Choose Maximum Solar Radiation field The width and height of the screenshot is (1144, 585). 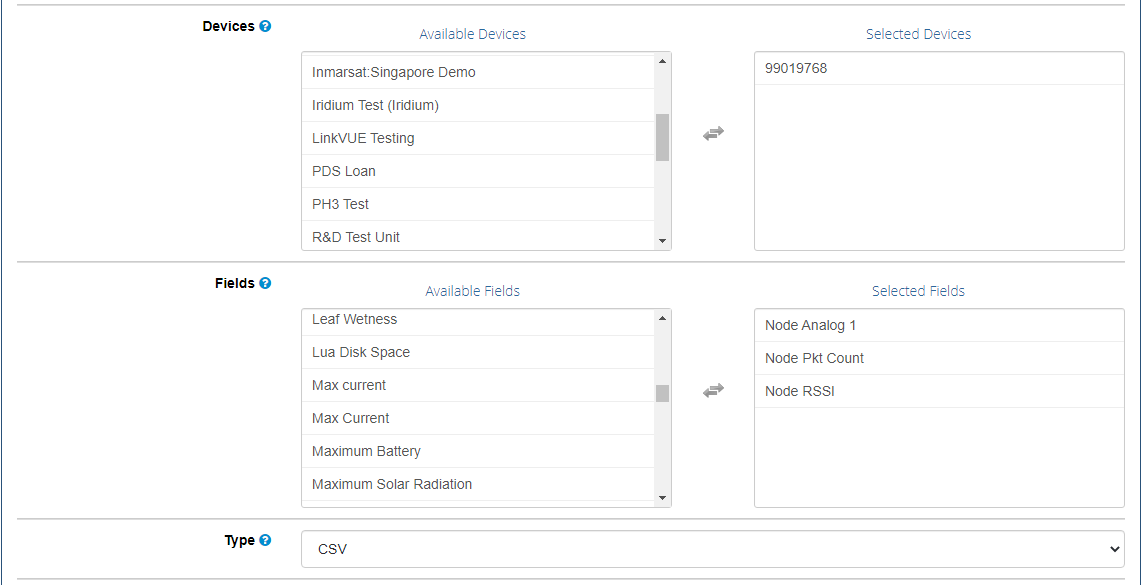(x=478, y=484)
